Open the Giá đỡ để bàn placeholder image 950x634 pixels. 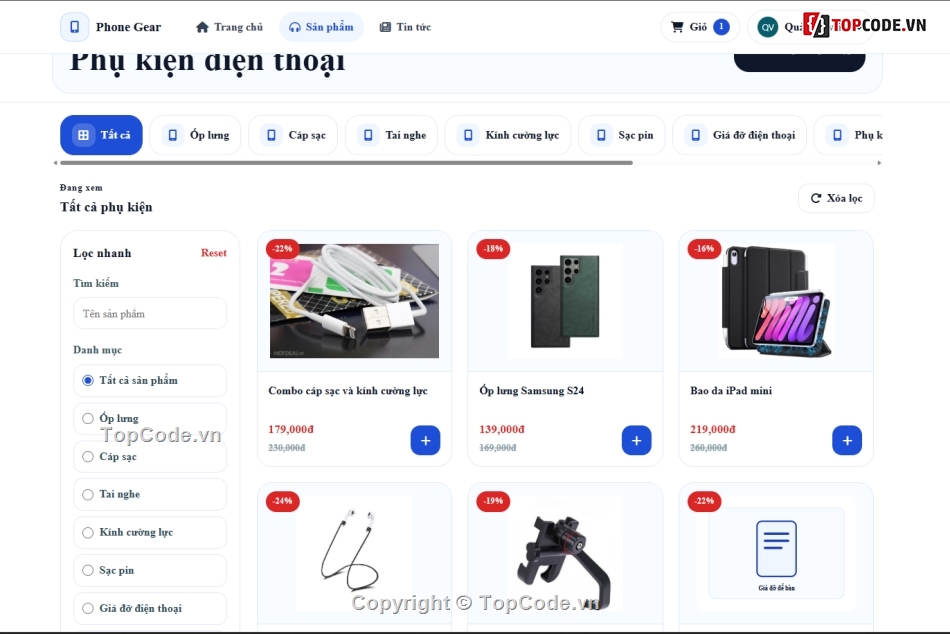(x=776, y=553)
